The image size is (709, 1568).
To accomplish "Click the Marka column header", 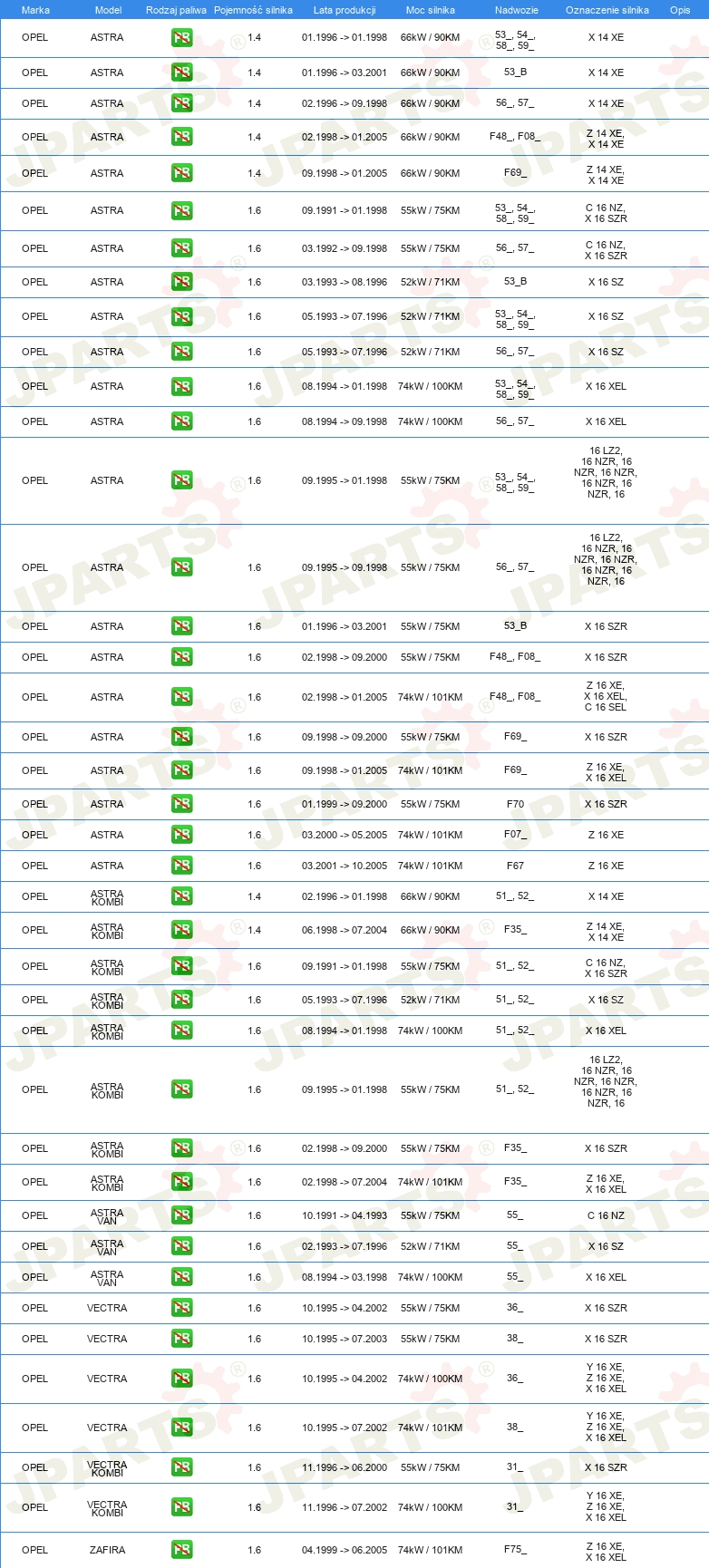I will pos(35,10).
